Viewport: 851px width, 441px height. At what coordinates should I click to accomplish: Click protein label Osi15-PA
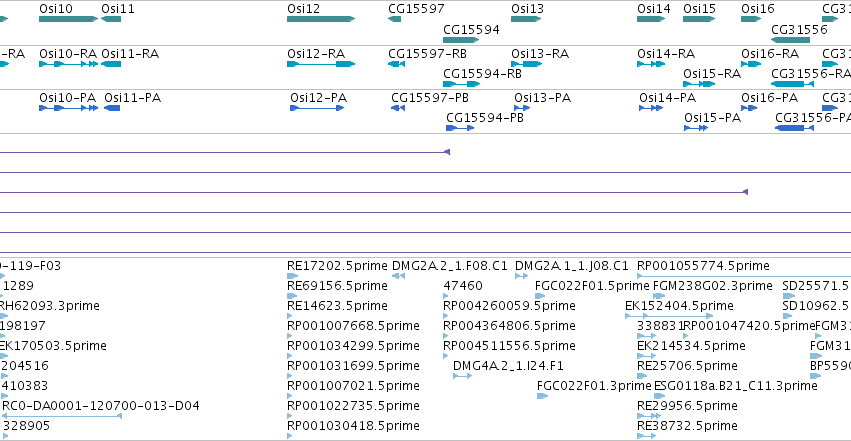pyautogui.click(x=712, y=118)
